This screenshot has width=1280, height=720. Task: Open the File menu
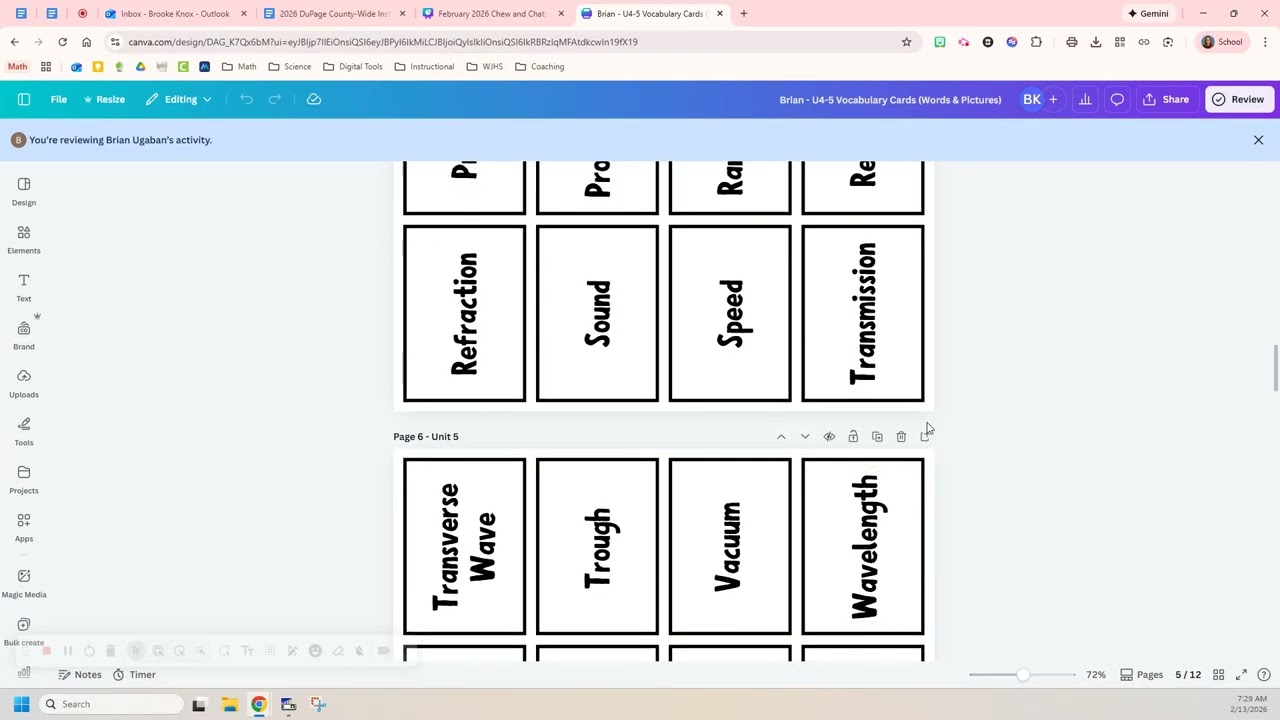coord(59,99)
